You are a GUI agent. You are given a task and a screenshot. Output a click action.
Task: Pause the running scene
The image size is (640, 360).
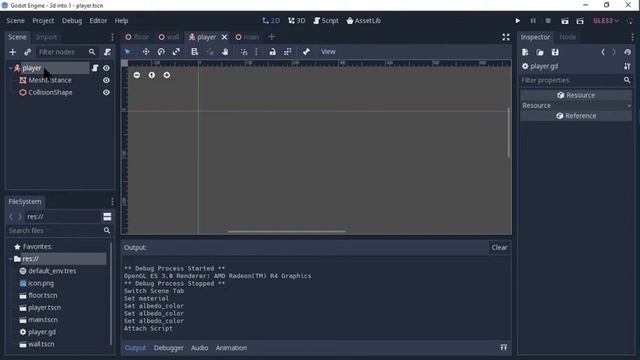pos(533,21)
